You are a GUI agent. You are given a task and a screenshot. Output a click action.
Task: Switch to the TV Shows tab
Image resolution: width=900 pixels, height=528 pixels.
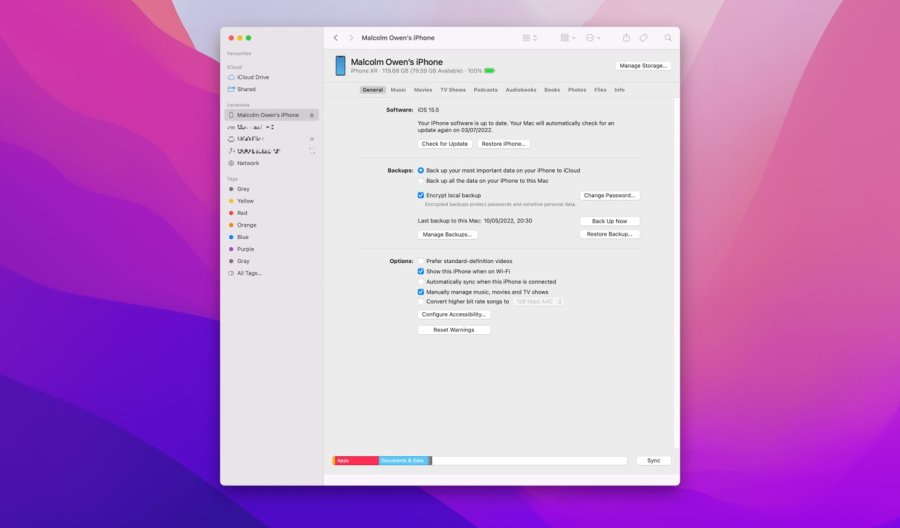tap(453, 90)
